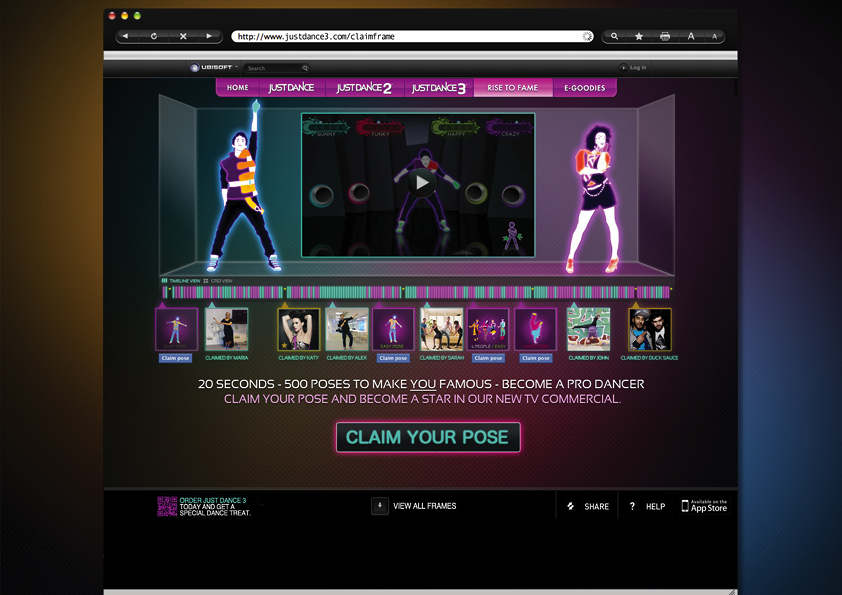Switch to Grid View
Image resolution: width=842 pixels, height=595 pixels.
[x=219, y=281]
